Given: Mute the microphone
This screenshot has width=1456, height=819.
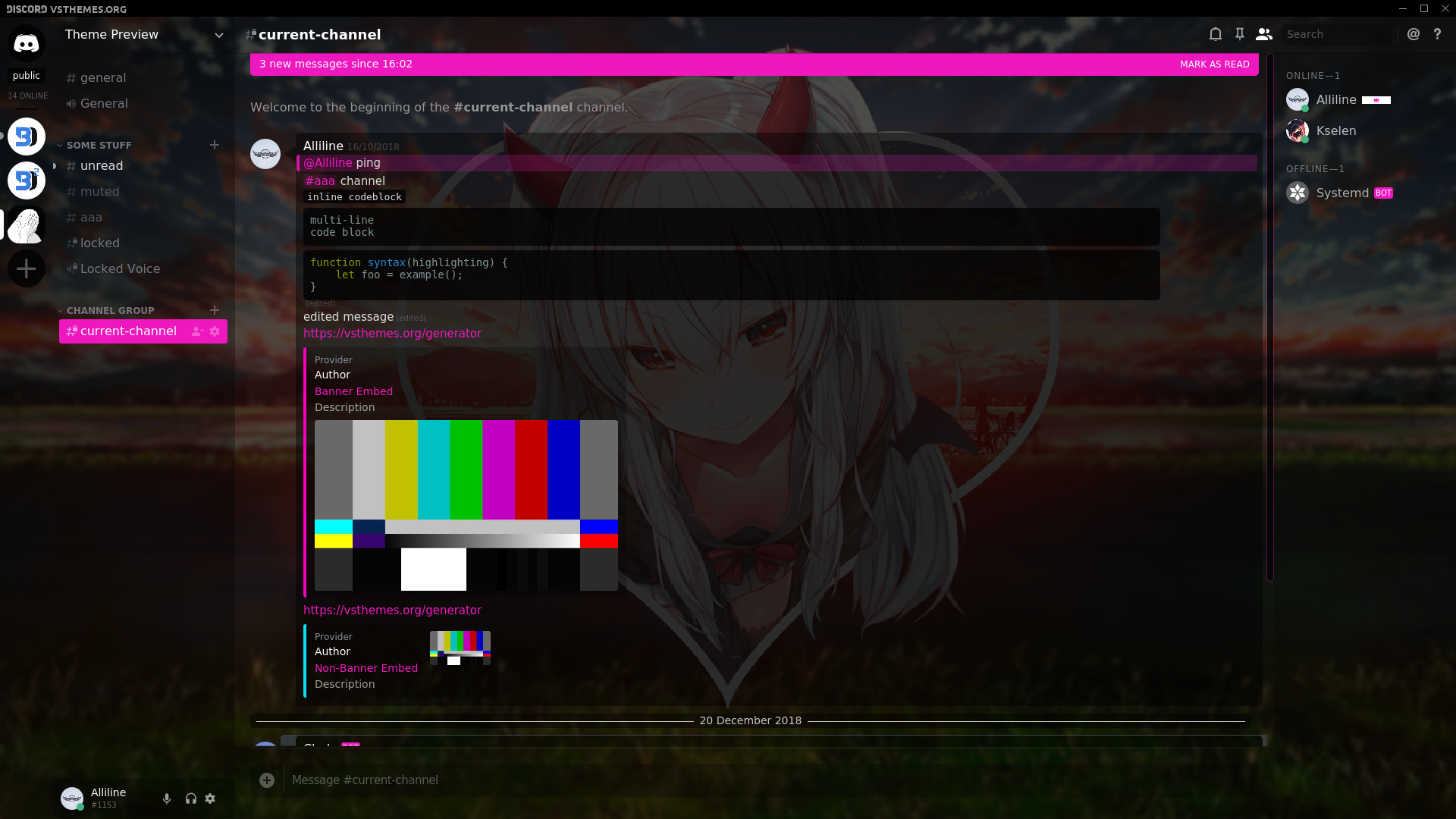Looking at the screenshot, I should tap(167, 799).
